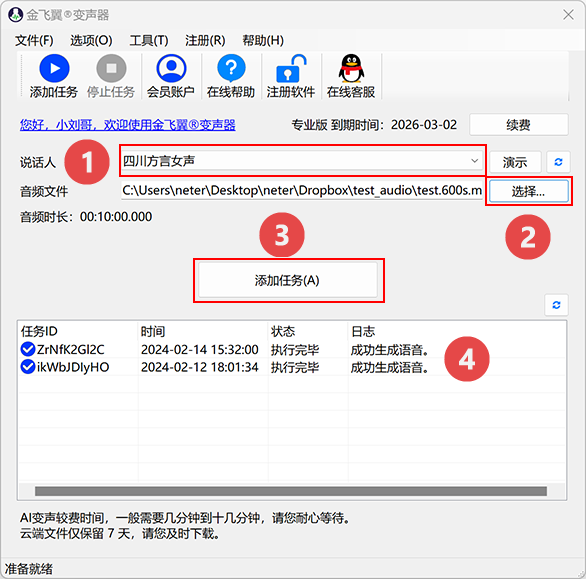Viewport: 586px width, 579px height.
Task: Click the gray 停止任务 stop icon
Action: tap(111, 68)
